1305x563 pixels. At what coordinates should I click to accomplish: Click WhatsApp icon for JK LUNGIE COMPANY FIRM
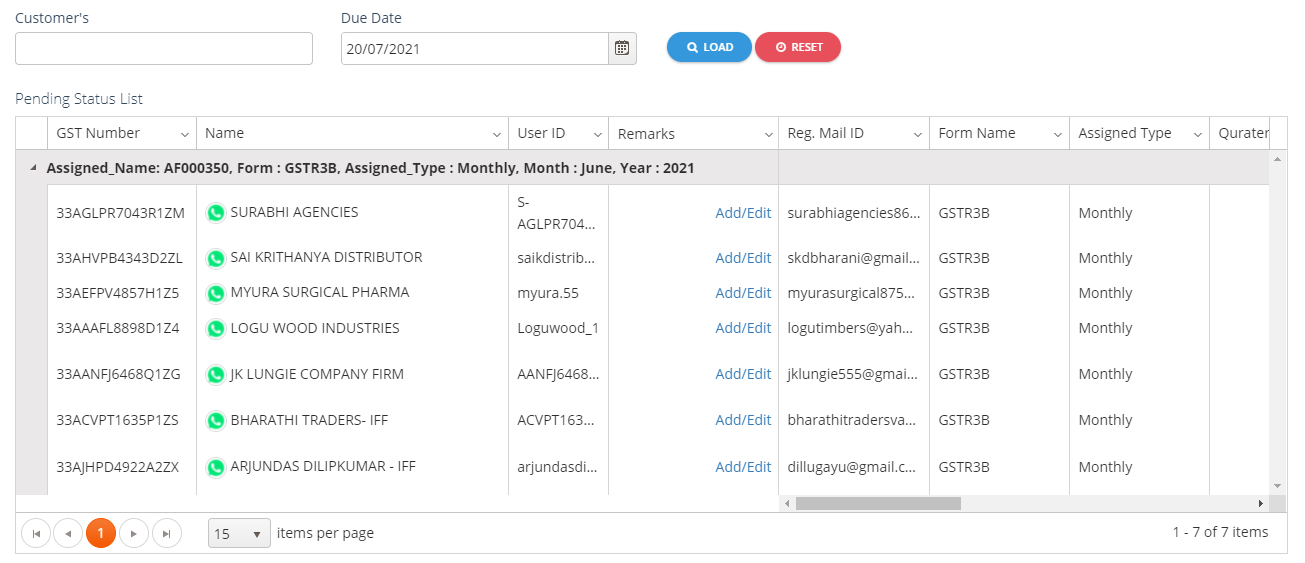pos(215,375)
